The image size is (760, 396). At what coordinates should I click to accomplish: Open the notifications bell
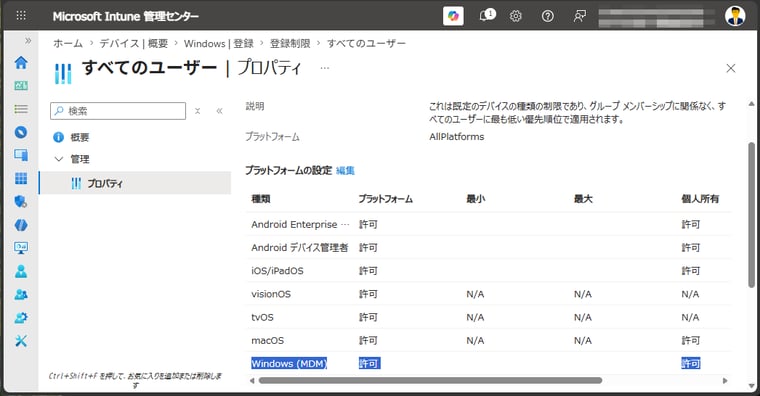coord(486,16)
